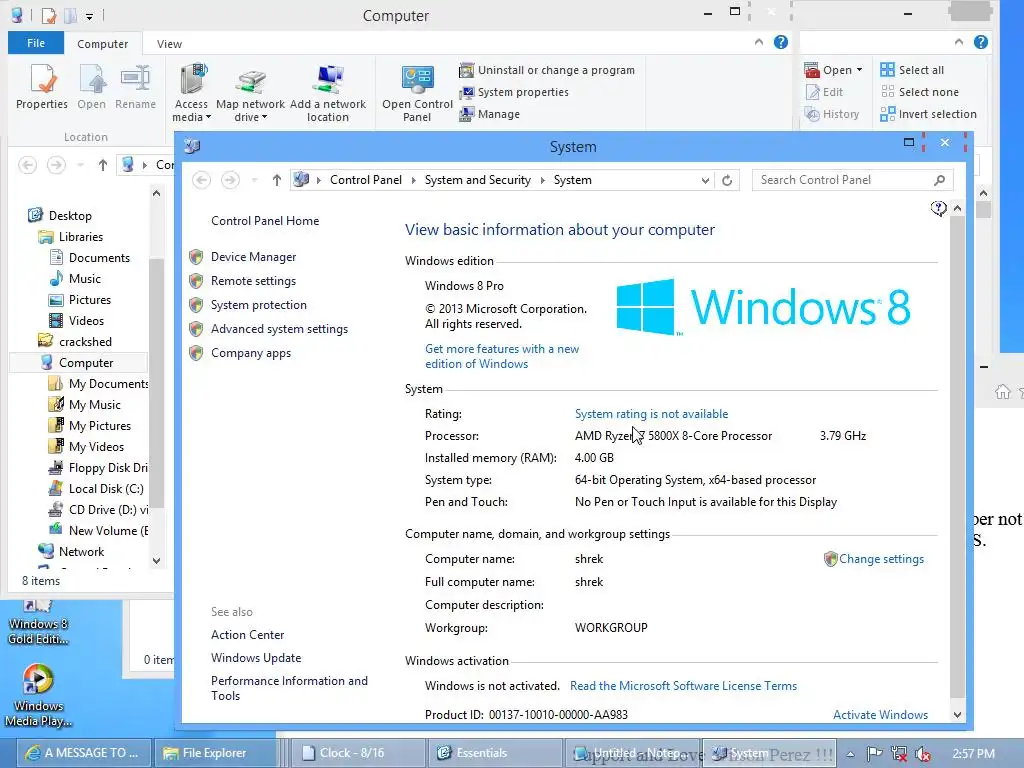The height and width of the screenshot is (768, 1024).
Task: Select Add a network location
Action: tap(328, 93)
